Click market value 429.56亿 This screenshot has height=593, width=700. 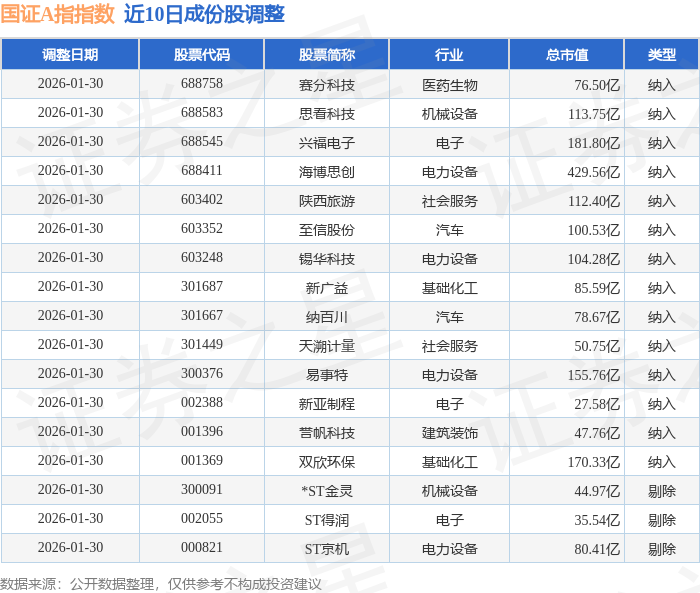pyautogui.click(x=594, y=172)
